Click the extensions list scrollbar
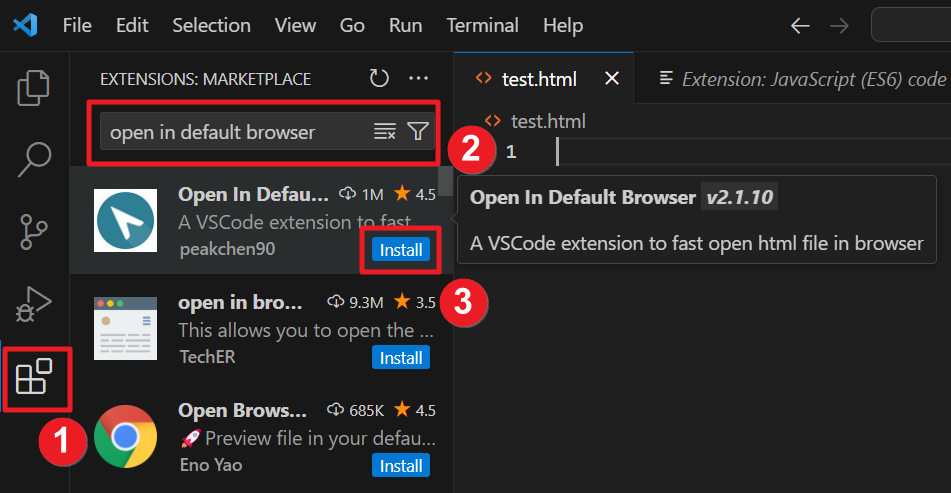The image size is (951, 493). point(446,181)
